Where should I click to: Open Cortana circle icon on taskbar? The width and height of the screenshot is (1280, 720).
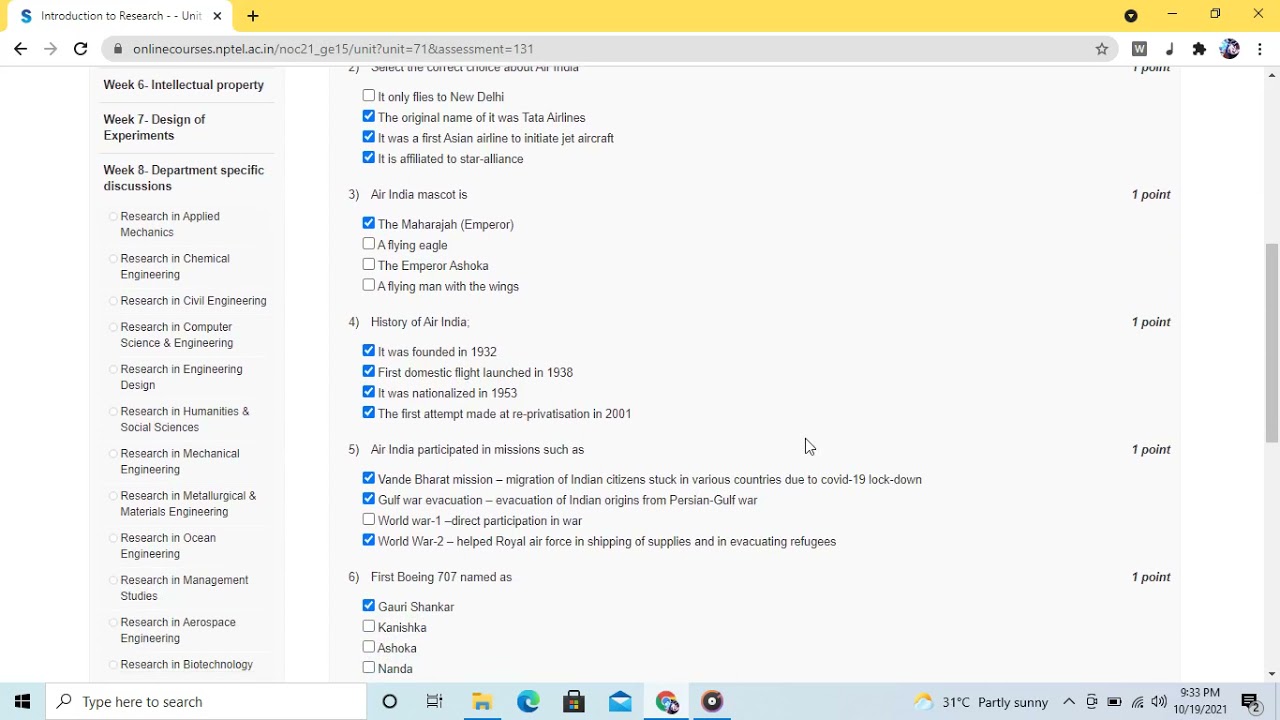click(390, 702)
